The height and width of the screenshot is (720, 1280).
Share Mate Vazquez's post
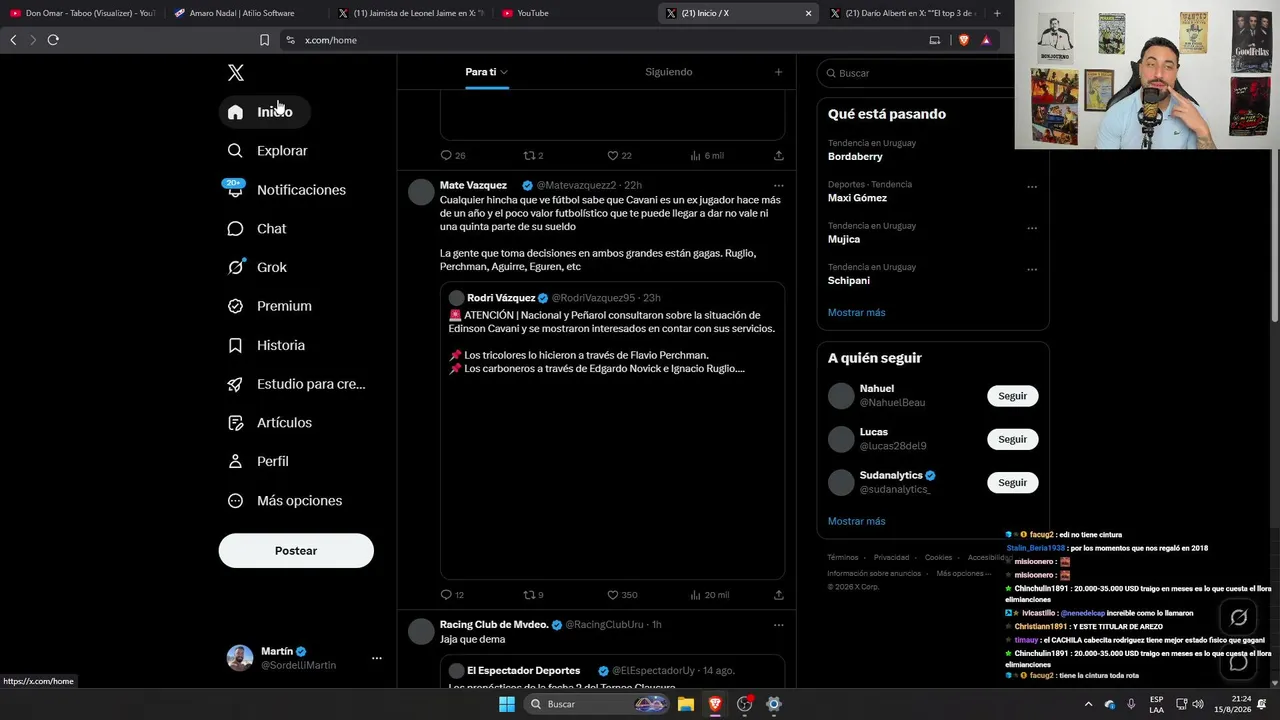click(778, 595)
